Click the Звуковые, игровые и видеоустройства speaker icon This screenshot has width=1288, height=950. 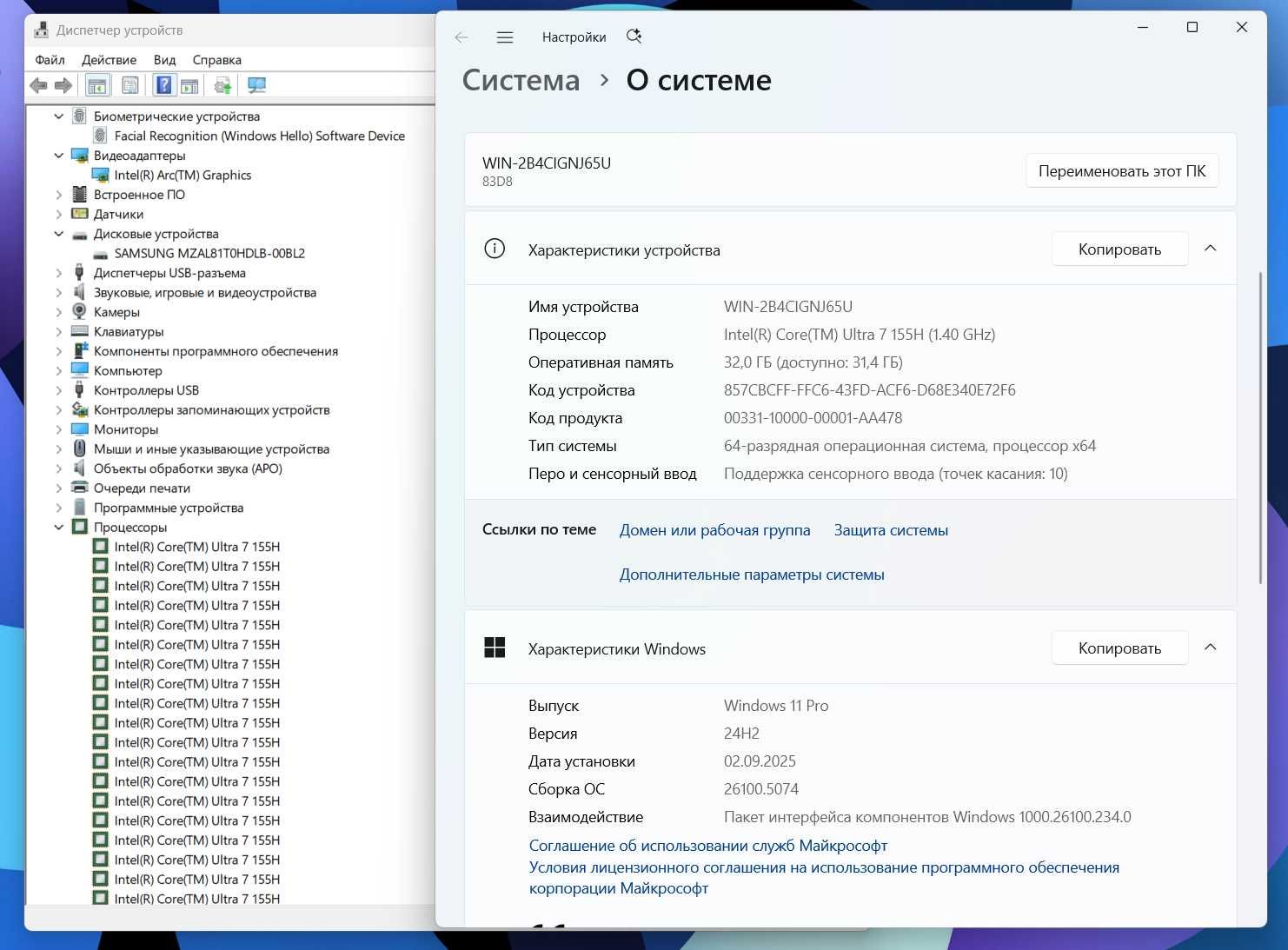point(79,292)
